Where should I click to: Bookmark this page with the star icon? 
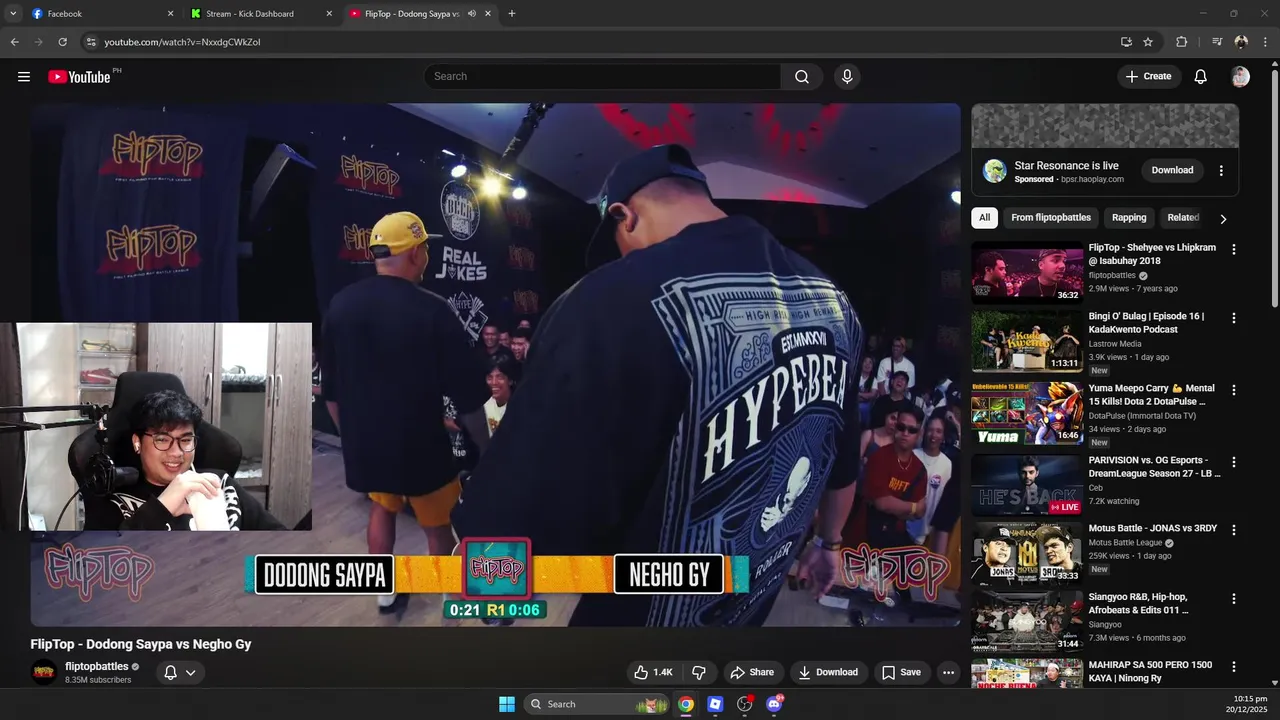(x=1148, y=42)
